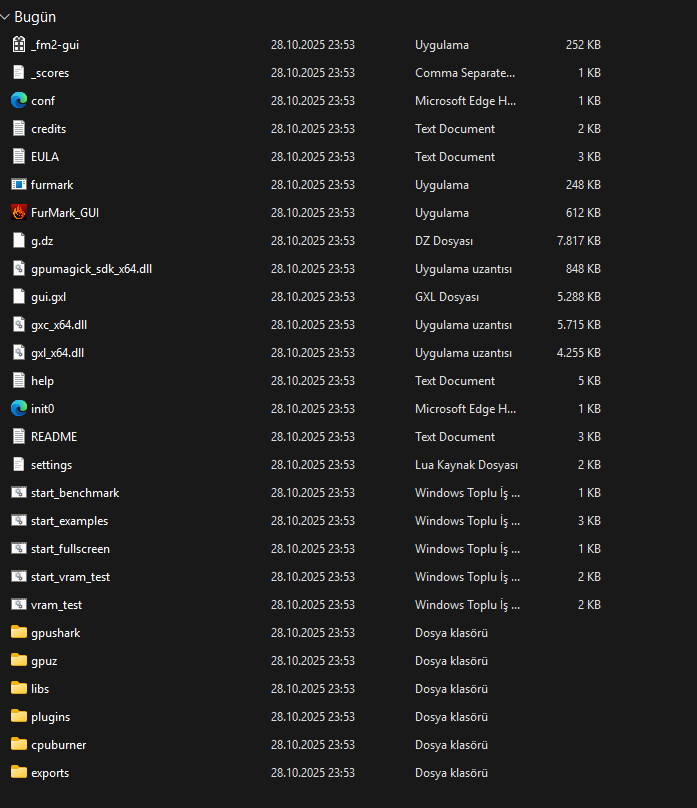The width and height of the screenshot is (697, 808).
Task: Click the Bugün group header label
Action: point(35,17)
